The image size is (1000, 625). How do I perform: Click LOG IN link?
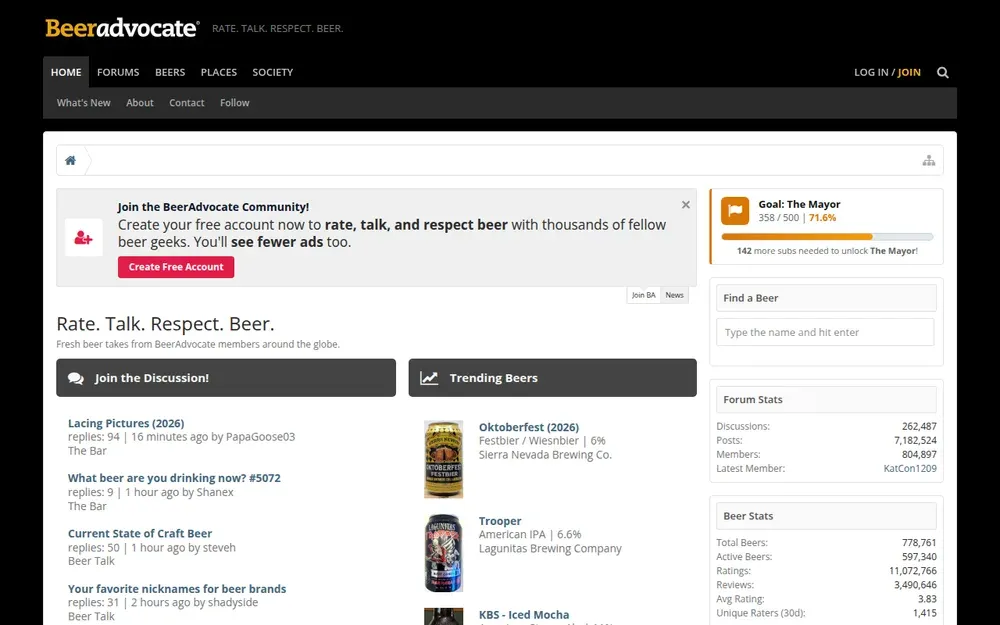(x=871, y=72)
